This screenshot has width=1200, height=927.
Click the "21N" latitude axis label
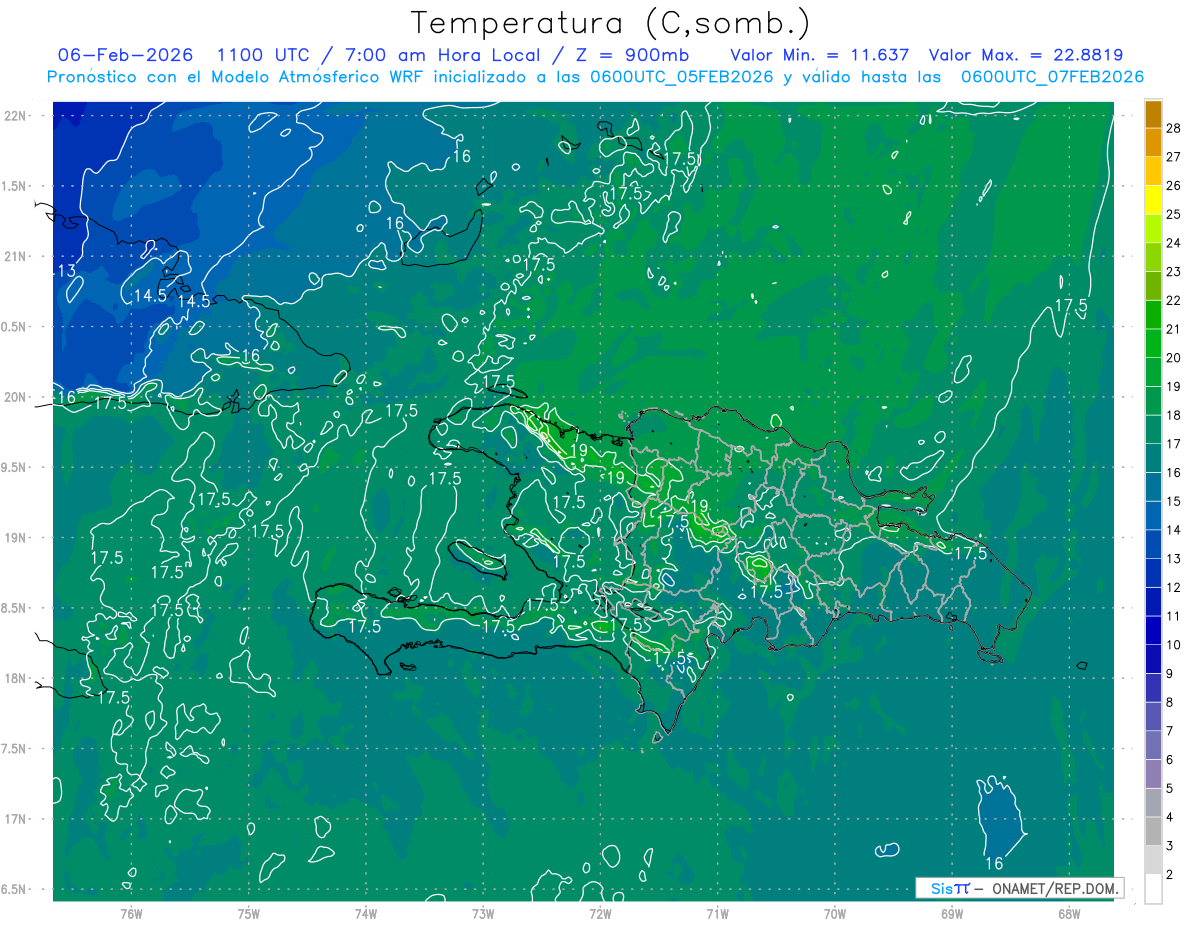[x=15, y=256]
